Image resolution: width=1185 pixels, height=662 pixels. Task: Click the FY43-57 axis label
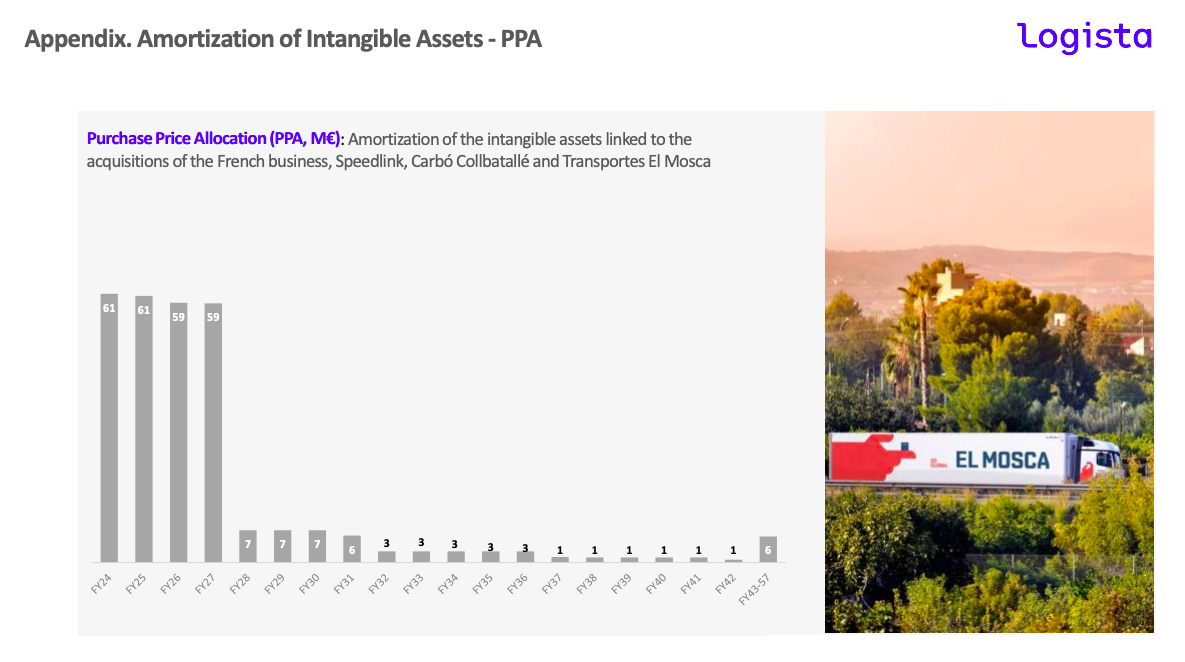753,589
